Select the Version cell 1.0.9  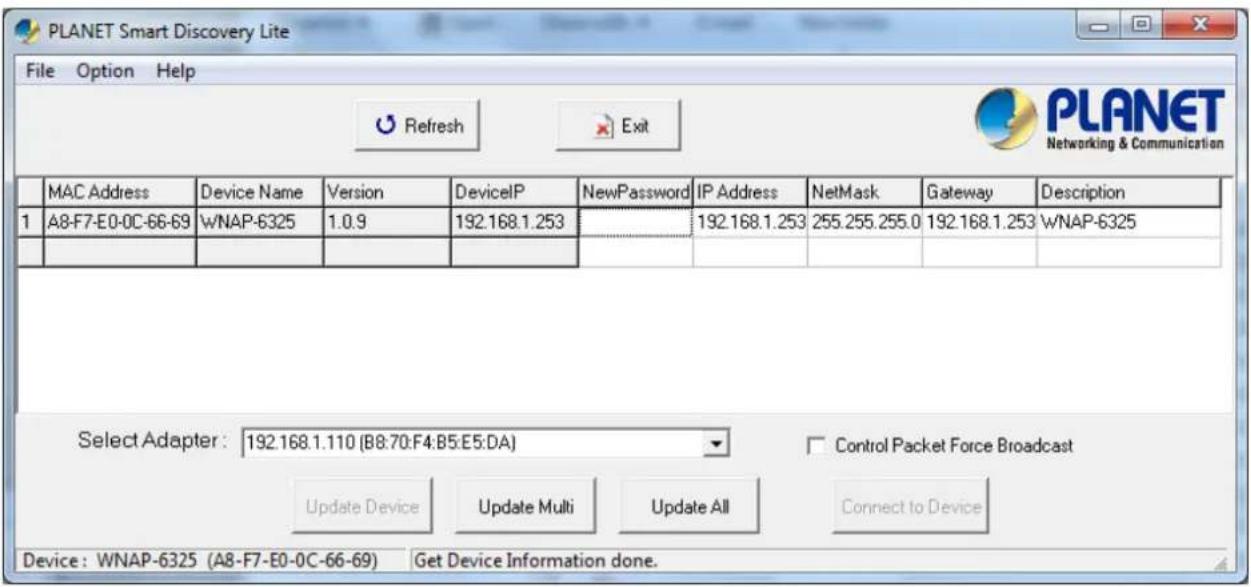pos(387,222)
